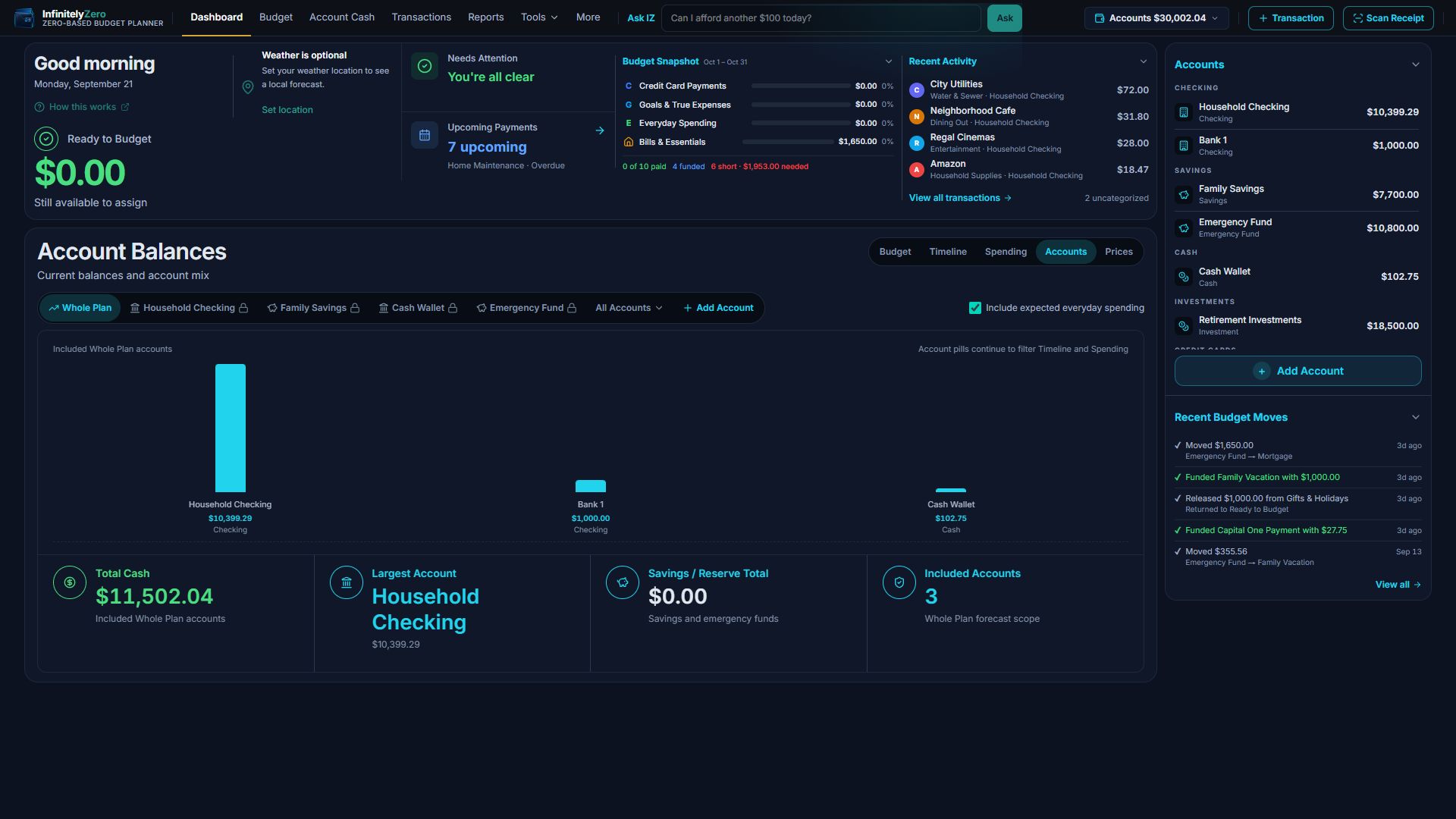1456x819 pixels.
Task: Open the Budget menu in navigation
Action: click(276, 17)
